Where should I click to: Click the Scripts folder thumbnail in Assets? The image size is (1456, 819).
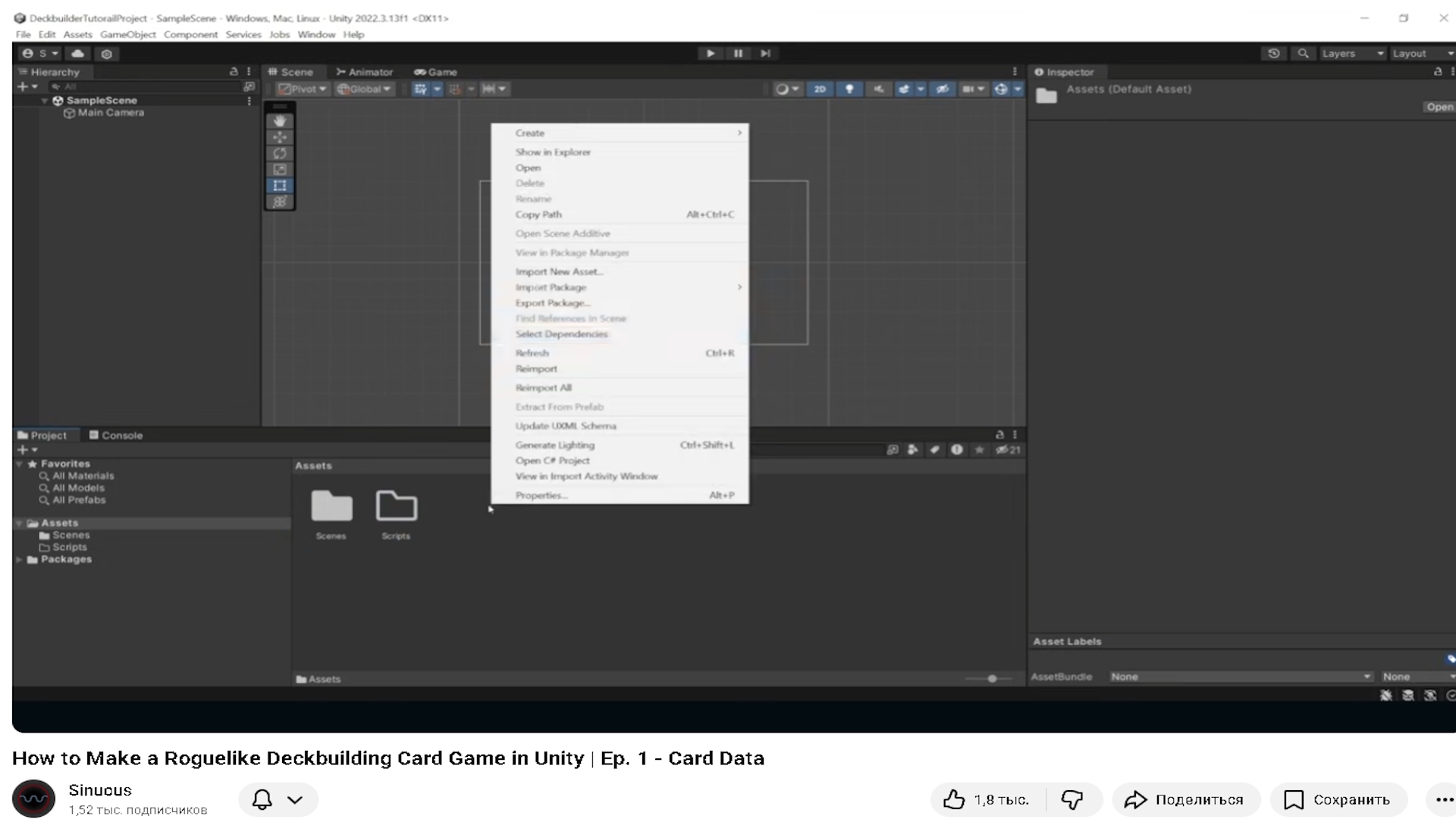(396, 507)
